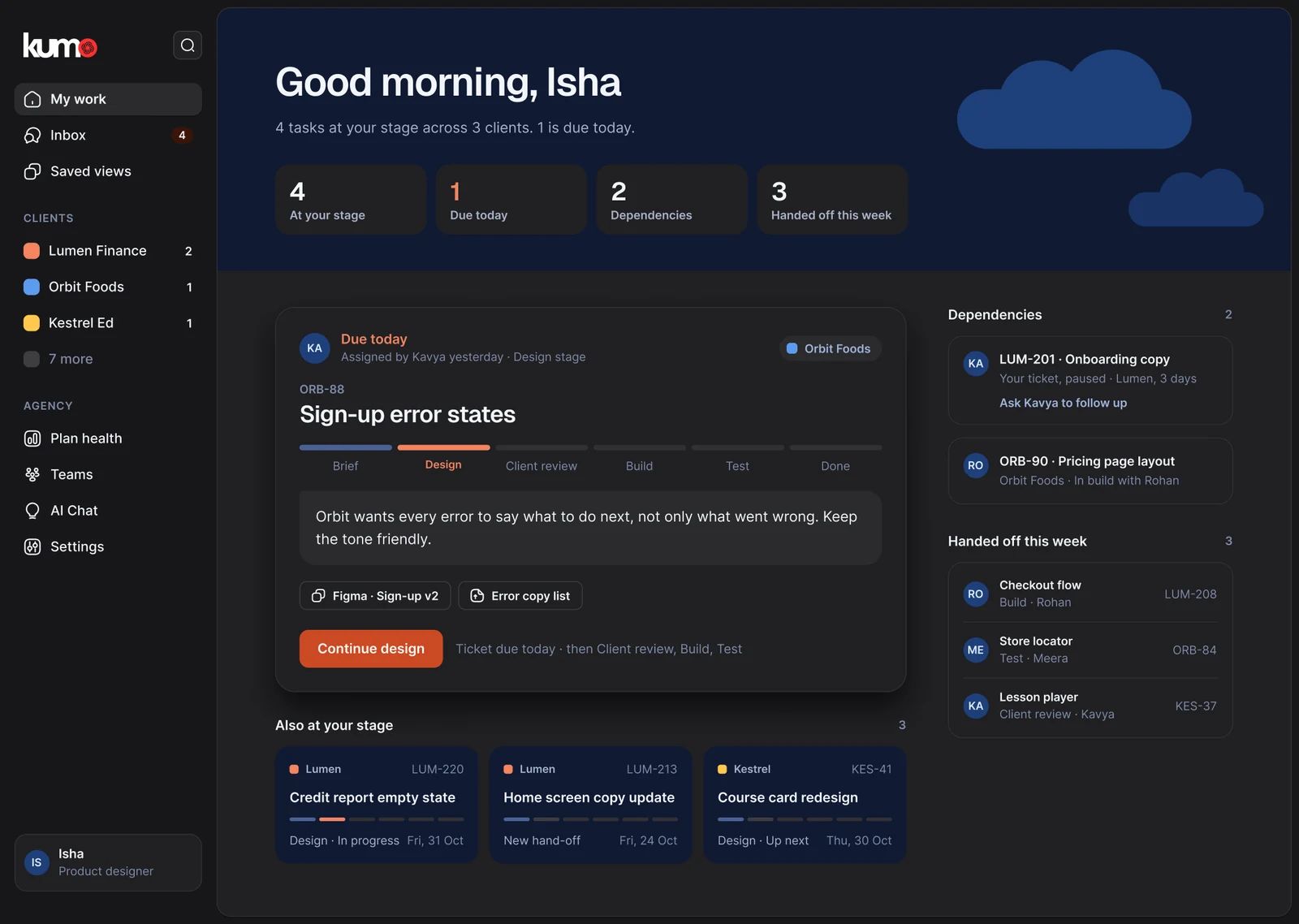This screenshot has width=1299, height=924.
Task: Click the ME avatar beside Store locator
Action: point(976,650)
